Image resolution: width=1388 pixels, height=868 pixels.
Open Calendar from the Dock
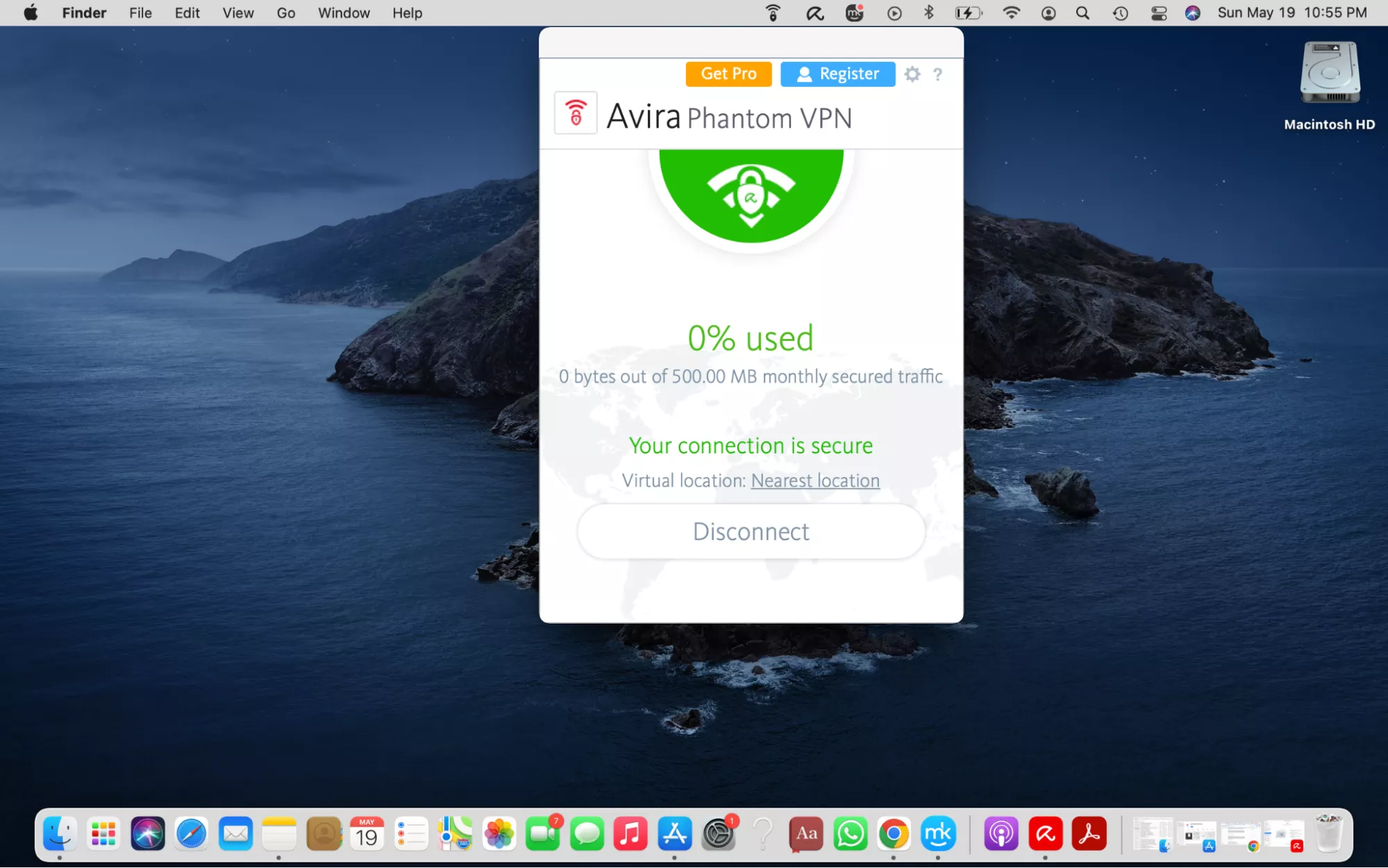click(x=367, y=834)
